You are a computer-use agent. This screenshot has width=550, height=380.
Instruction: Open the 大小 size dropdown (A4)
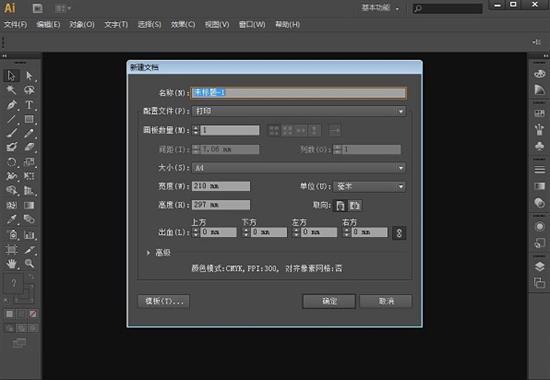[x=299, y=168]
